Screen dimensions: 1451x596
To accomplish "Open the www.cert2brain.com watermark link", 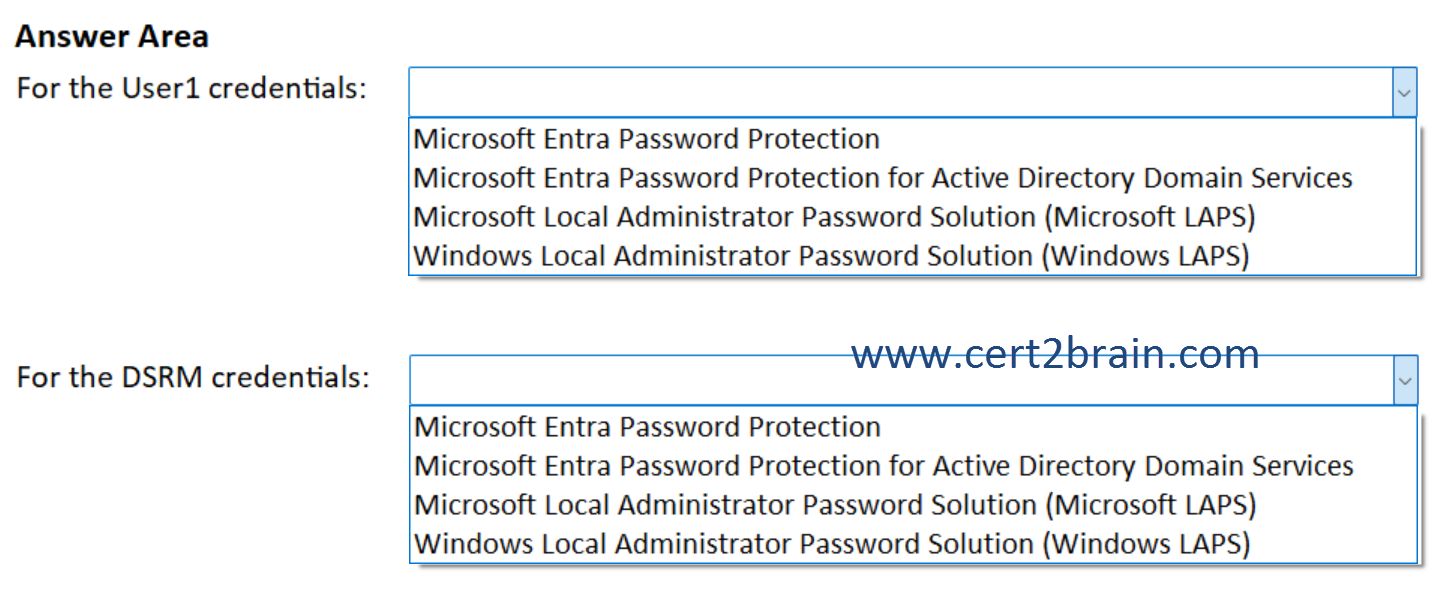I will (1055, 354).
